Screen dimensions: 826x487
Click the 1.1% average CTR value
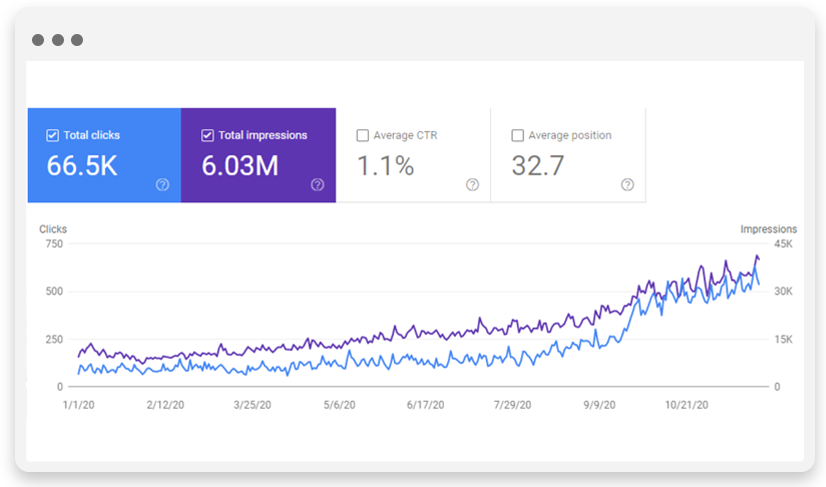click(x=385, y=166)
